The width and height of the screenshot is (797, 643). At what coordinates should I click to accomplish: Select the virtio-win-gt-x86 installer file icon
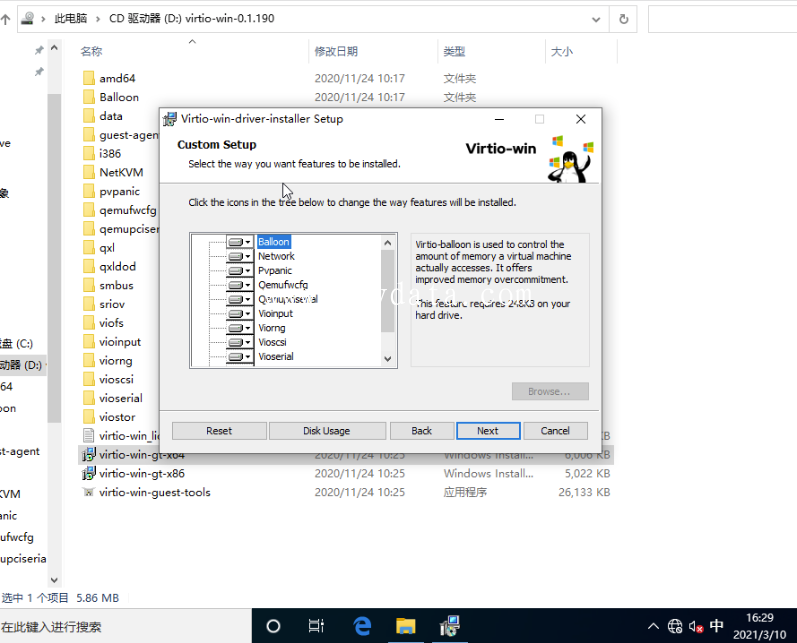(x=89, y=473)
